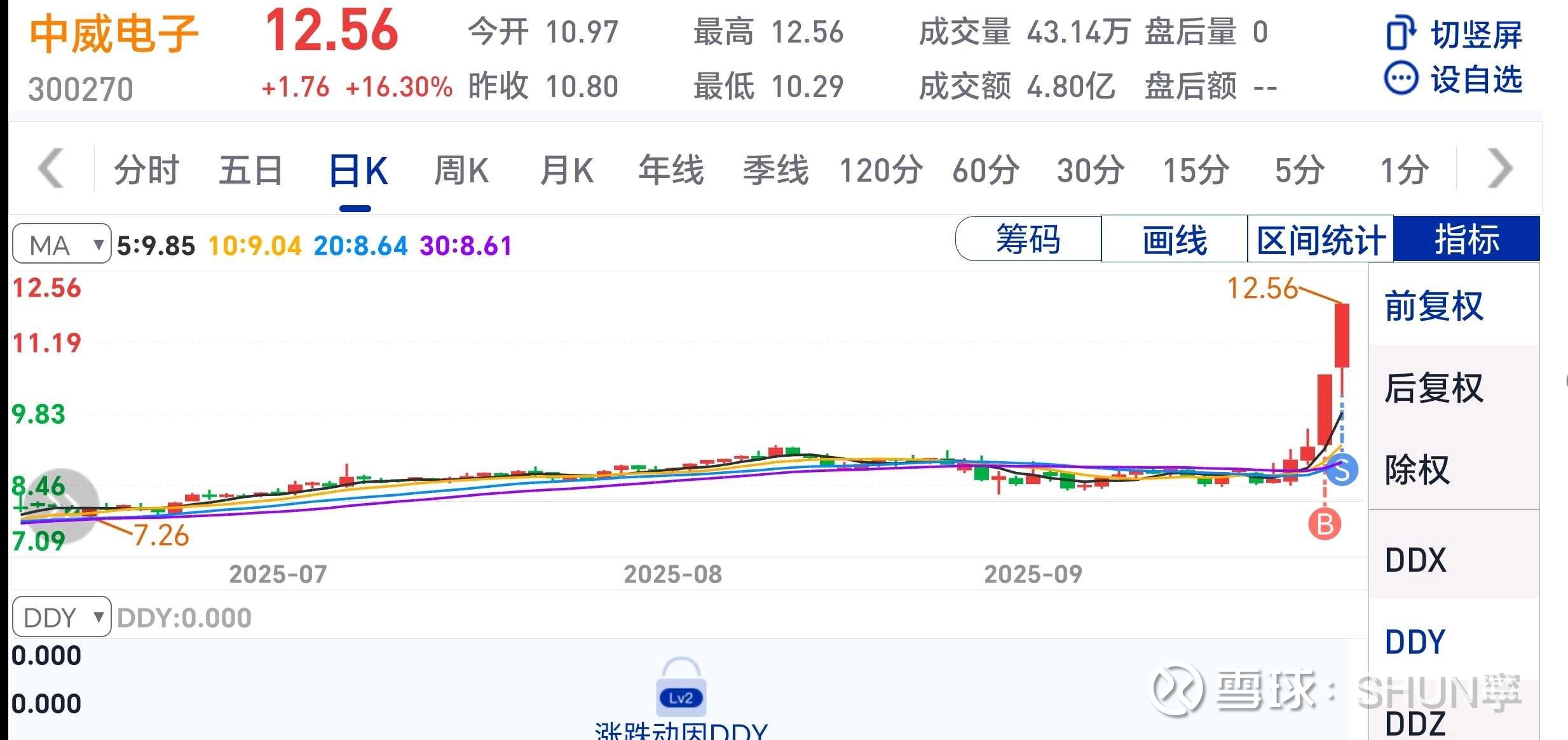Select 除权 ex-rights option
The image size is (1568, 740).
click(x=1417, y=470)
